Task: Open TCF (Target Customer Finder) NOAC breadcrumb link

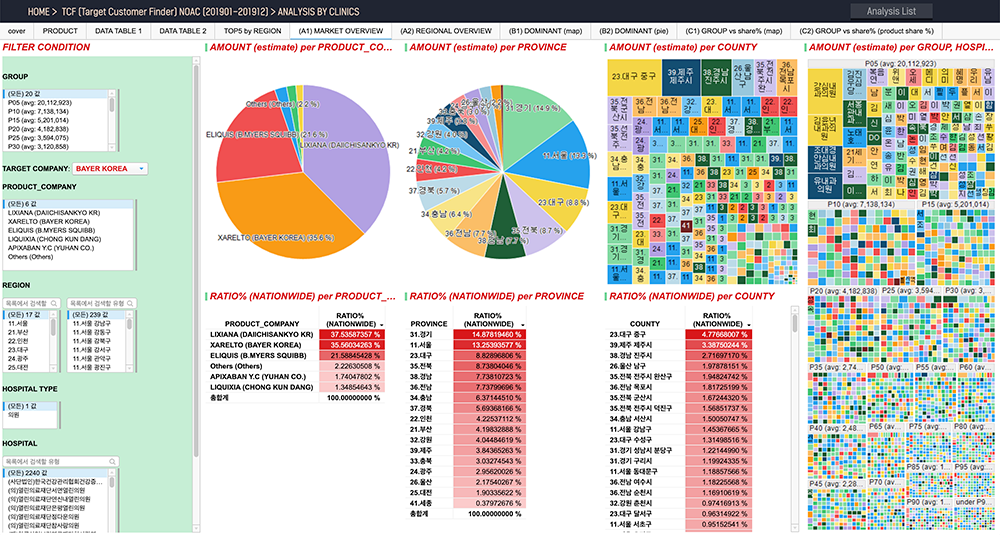Action: tap(164, 11)
